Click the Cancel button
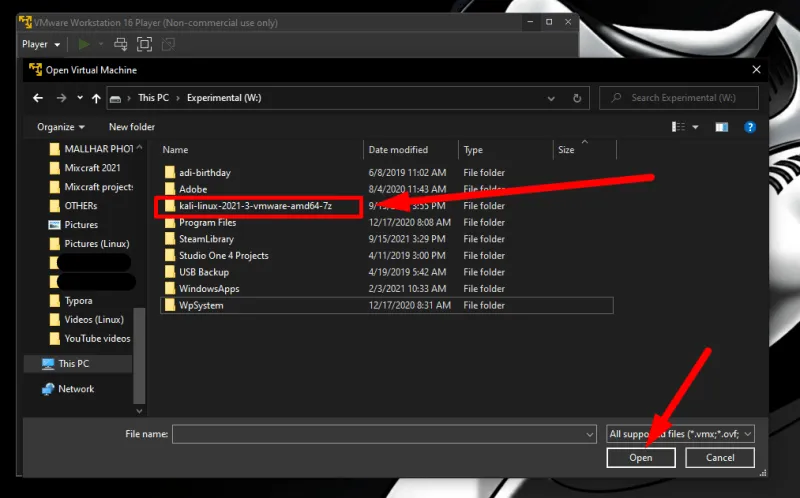 [x=720, y=458]
